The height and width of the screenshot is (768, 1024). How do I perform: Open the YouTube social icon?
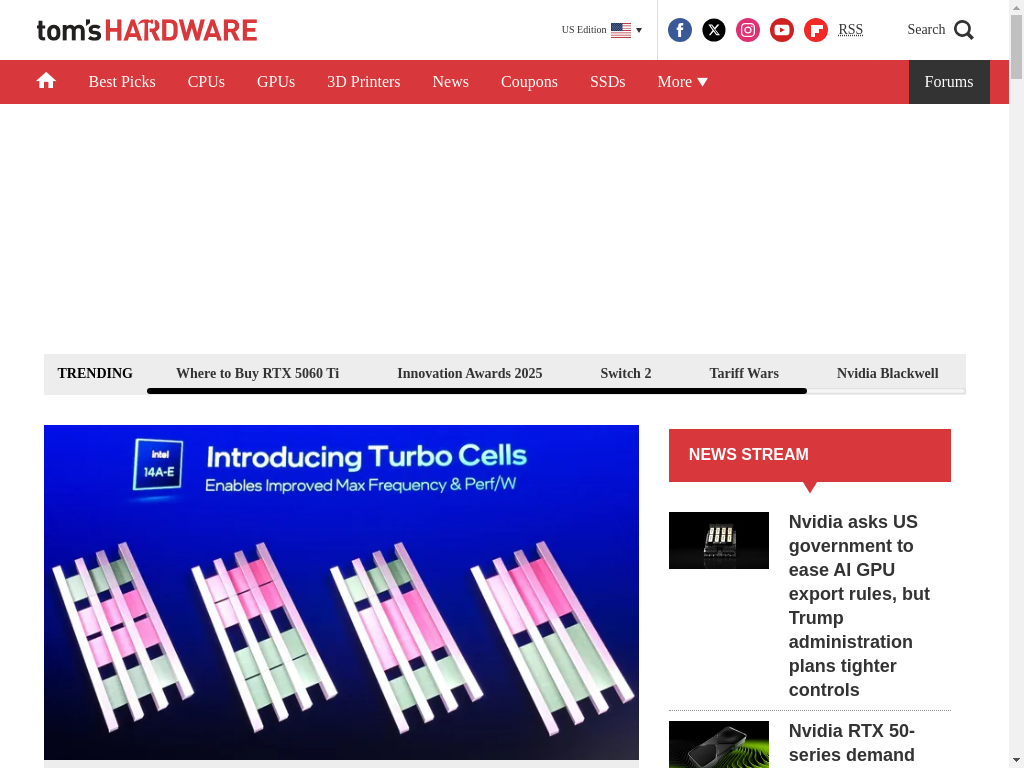(782, 30)
